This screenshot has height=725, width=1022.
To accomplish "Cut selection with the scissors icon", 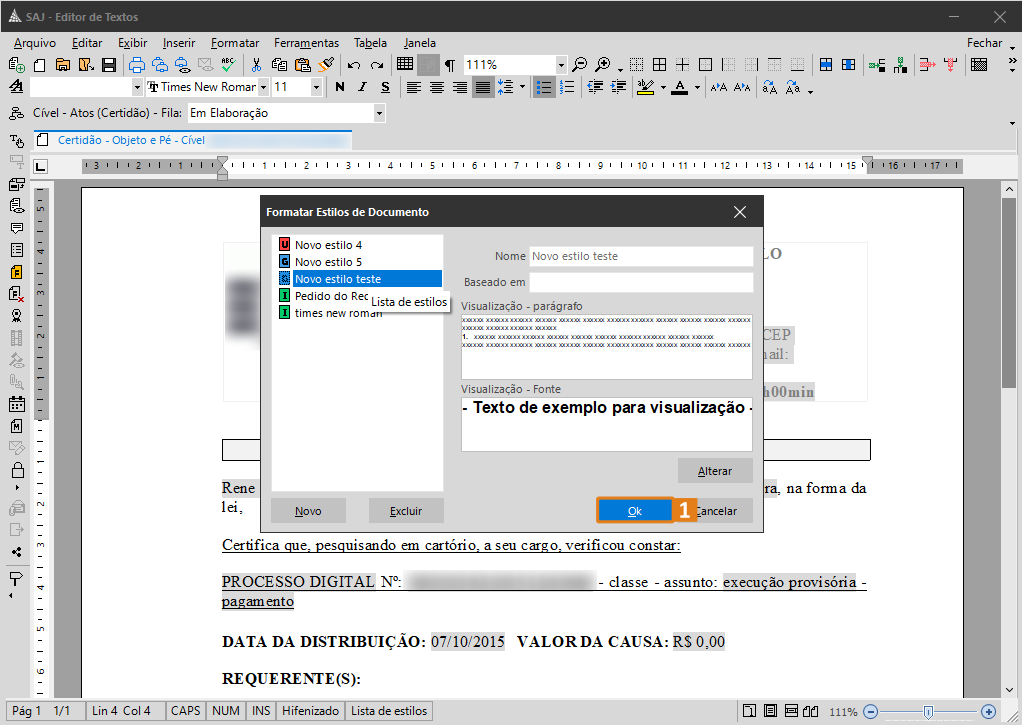I will click(256, 65).
